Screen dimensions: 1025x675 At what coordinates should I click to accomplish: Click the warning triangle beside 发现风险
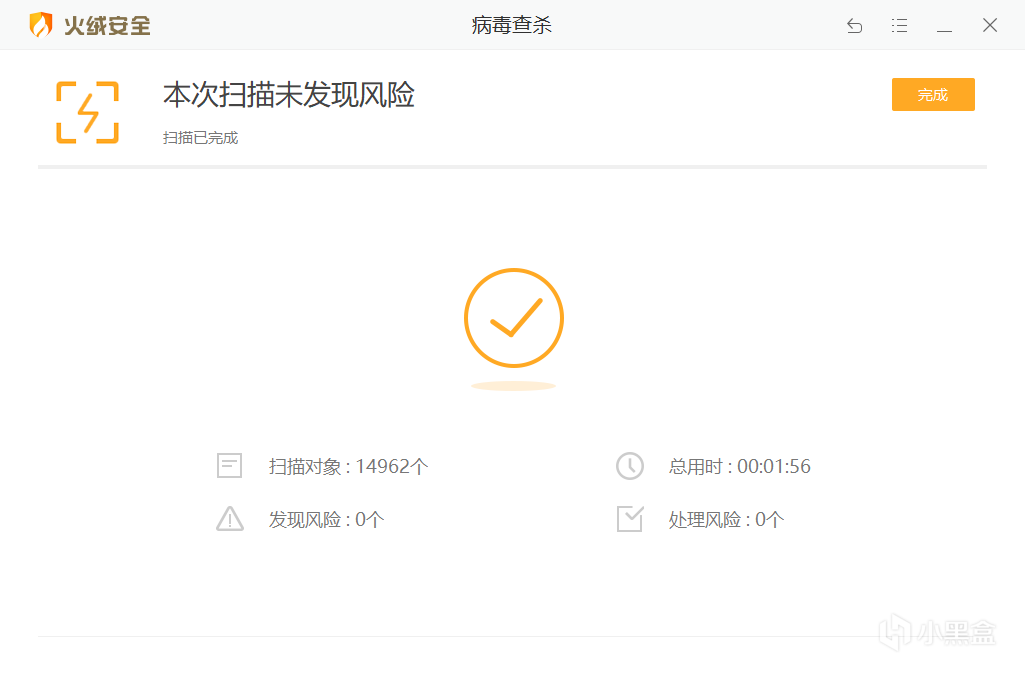point(229,519)
